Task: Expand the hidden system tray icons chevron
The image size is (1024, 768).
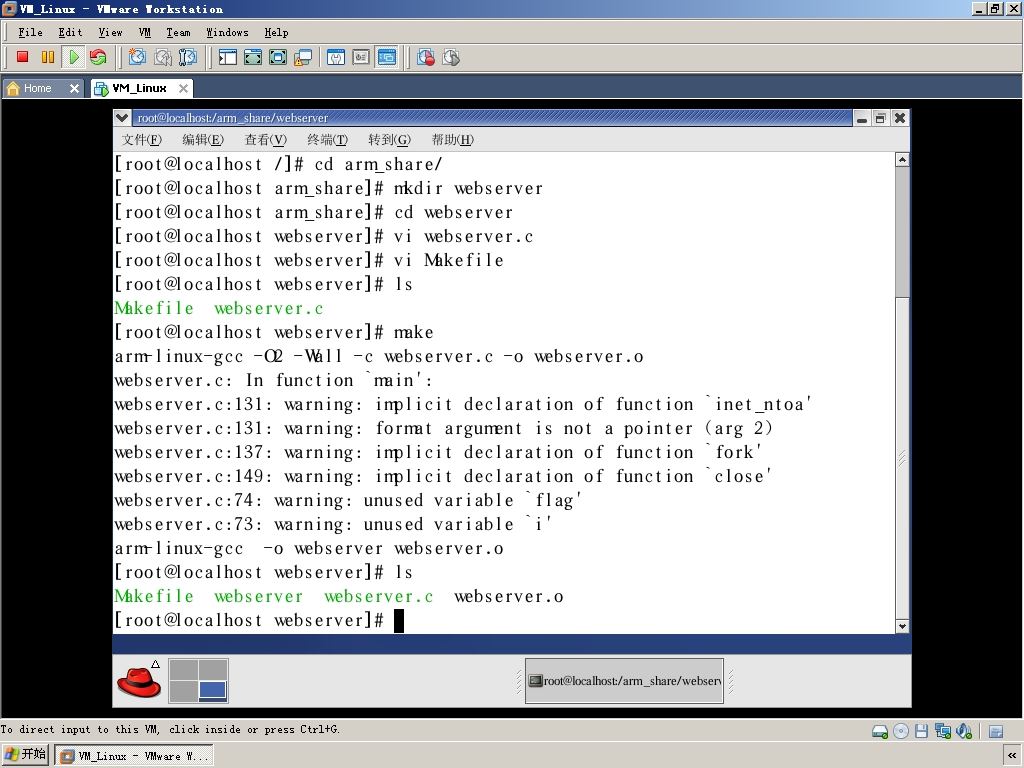Action: 1012,756
